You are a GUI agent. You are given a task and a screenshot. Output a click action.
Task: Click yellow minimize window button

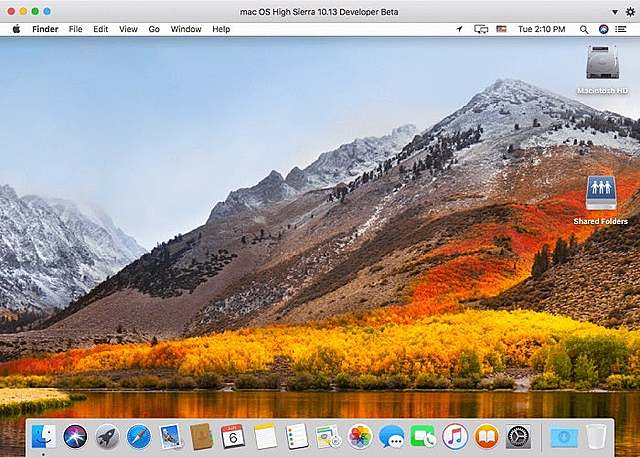pos(23,11)
